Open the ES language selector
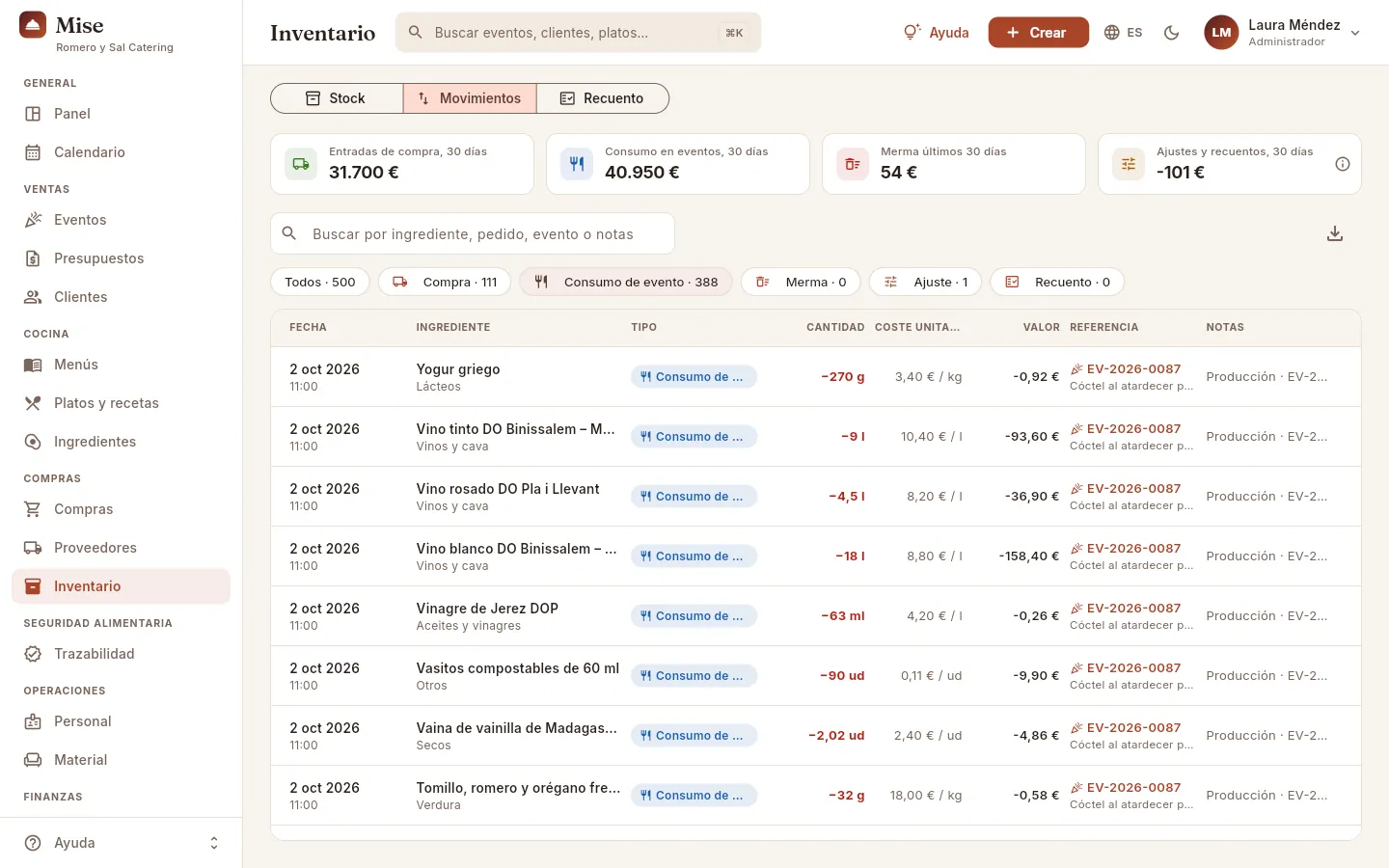The image size is (1389, 868). pyautogui.click(x=1123, y=33)
